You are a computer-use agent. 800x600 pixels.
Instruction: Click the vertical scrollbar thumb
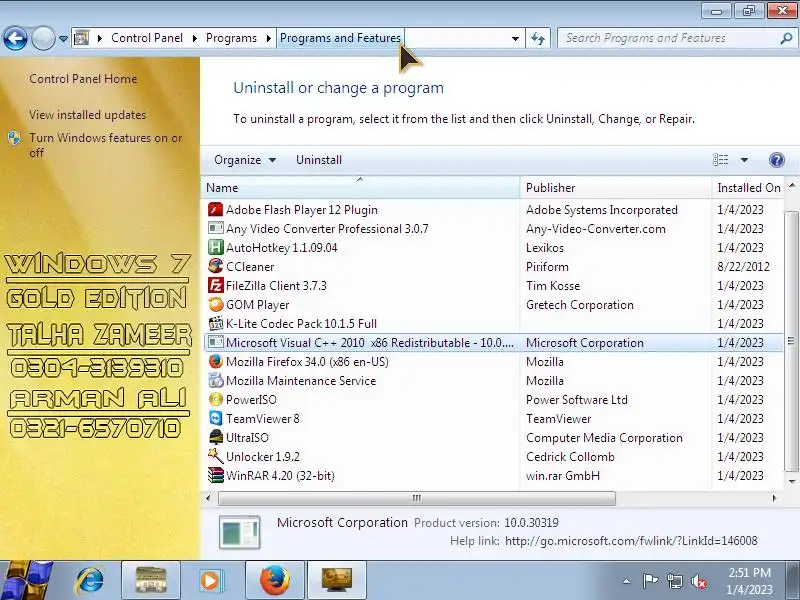pyautogui.click(x=791, y=341)
